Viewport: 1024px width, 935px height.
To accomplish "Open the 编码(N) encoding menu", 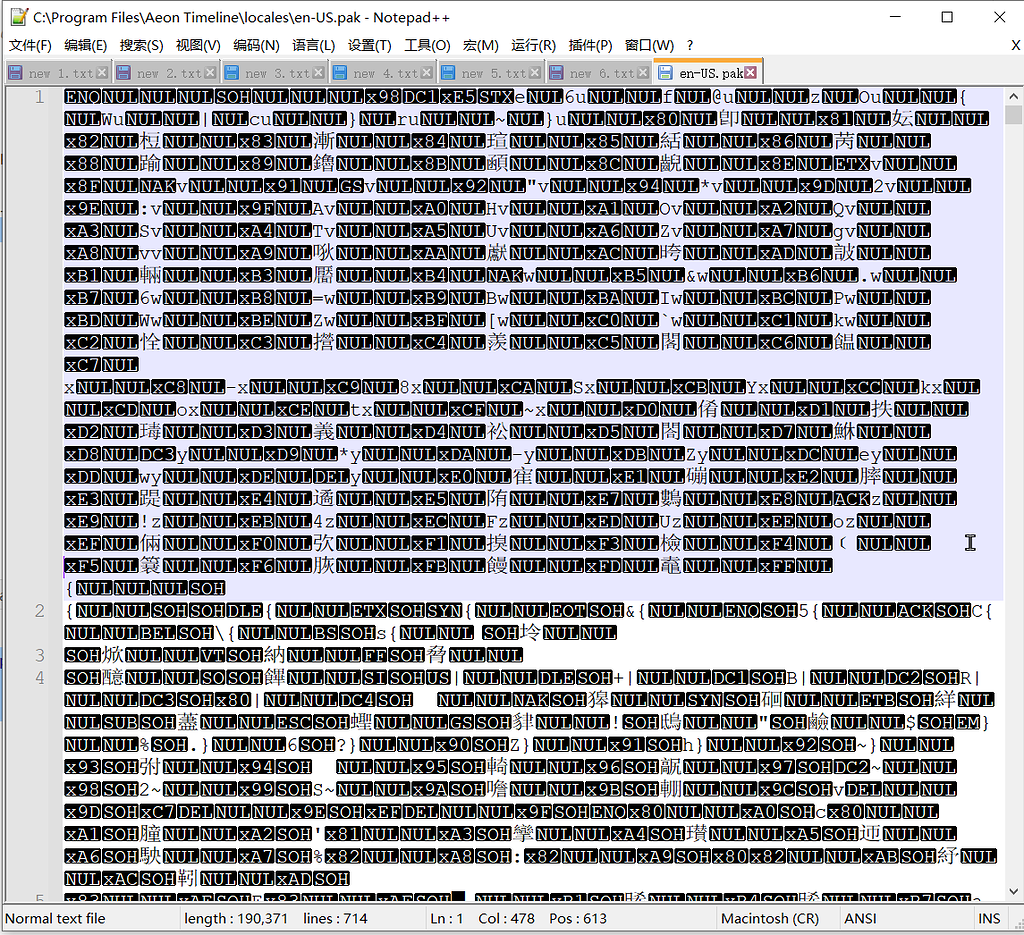I will pos(256,45).
